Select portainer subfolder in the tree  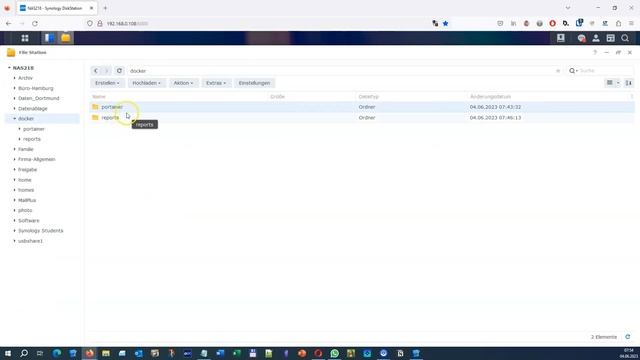(34, 129)
